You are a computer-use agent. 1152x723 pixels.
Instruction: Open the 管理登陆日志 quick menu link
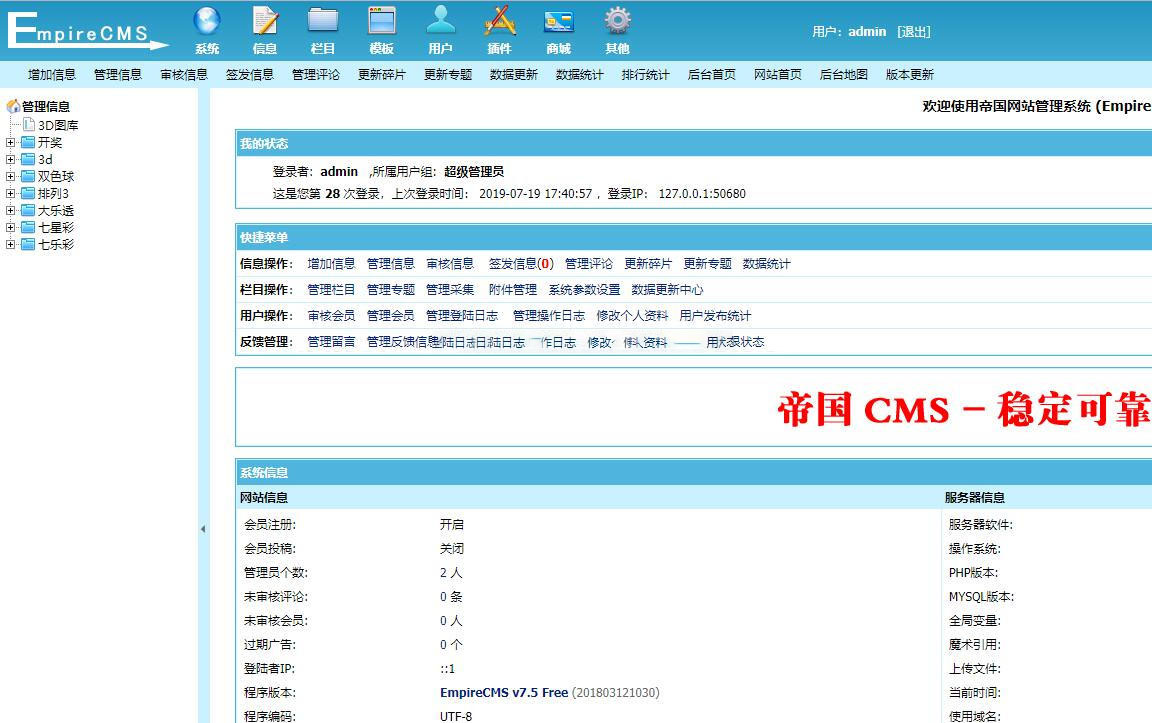point(462,316)
